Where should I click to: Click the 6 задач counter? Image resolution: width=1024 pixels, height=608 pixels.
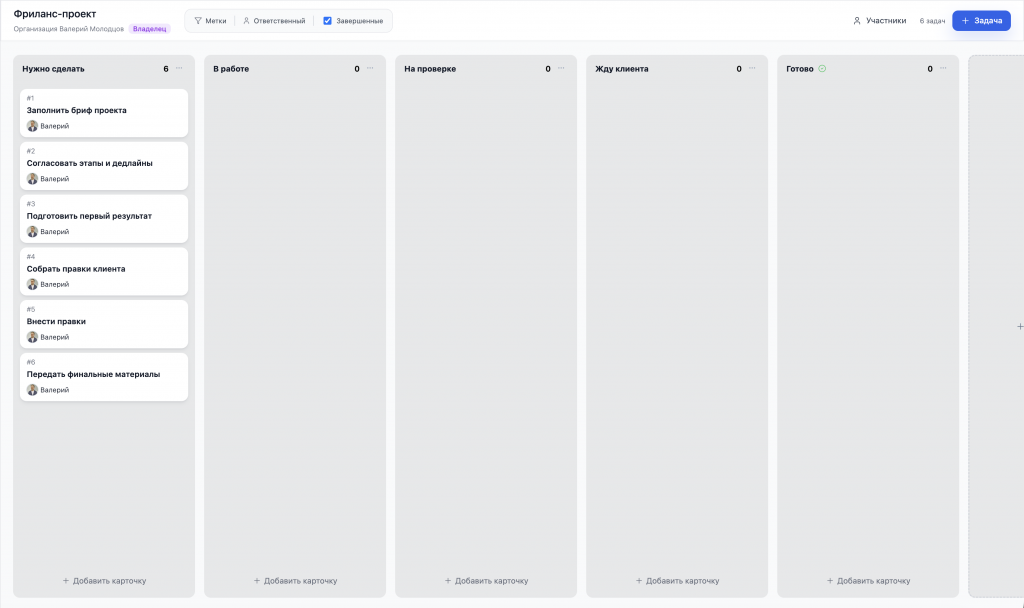coord(932,21)
